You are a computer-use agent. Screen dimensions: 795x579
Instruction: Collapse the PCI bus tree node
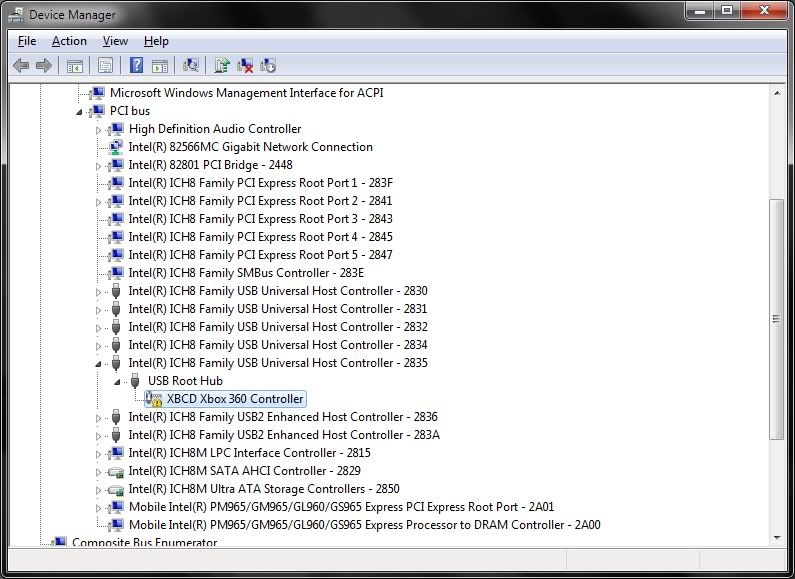[x=80, y=111]
